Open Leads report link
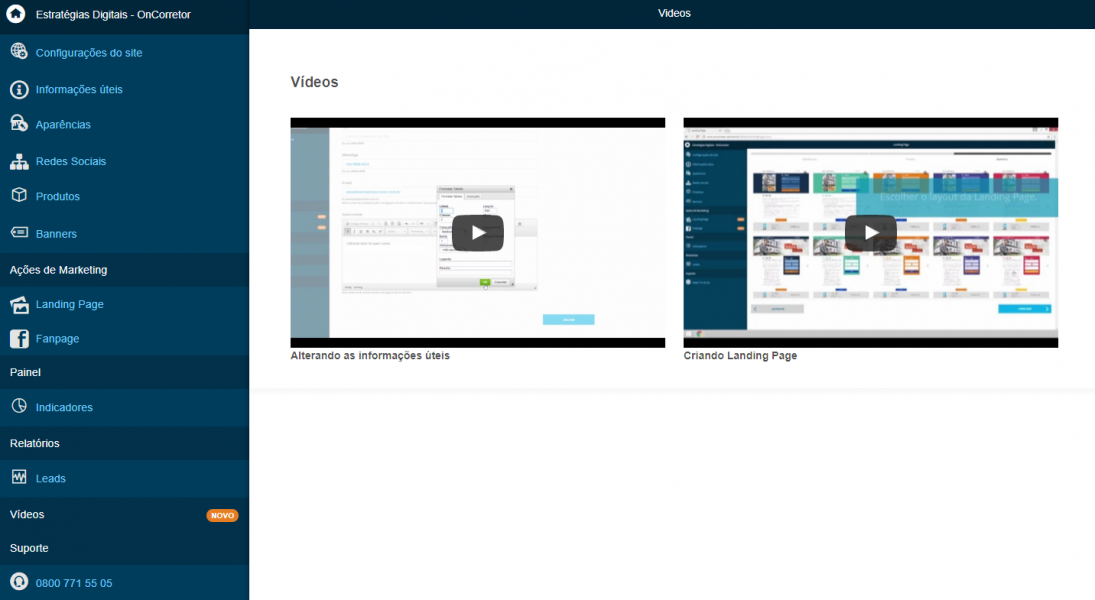The image size is (1095, 600). point(50,478)
